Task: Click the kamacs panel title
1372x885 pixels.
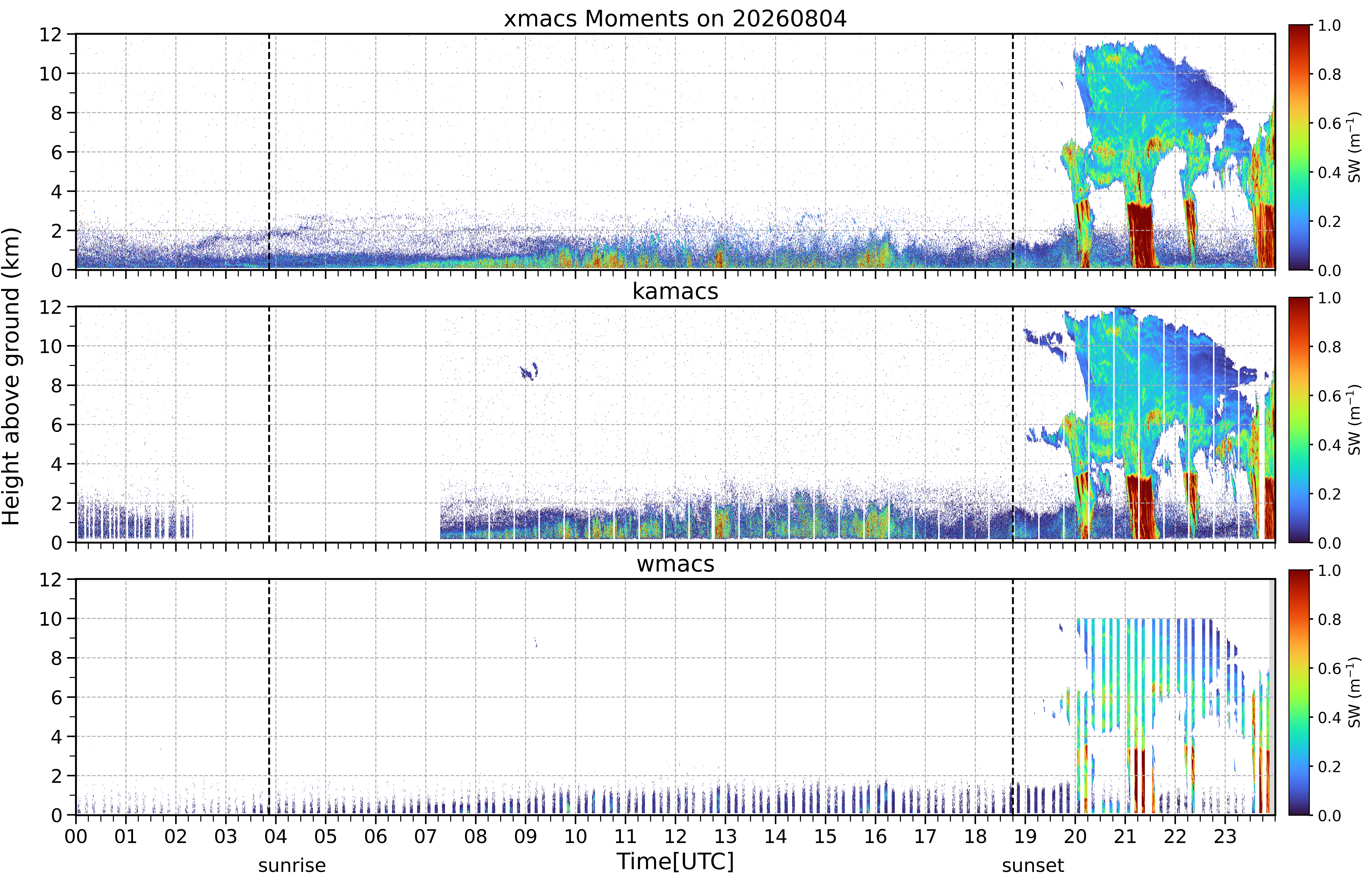Action: tap(675, 291)
